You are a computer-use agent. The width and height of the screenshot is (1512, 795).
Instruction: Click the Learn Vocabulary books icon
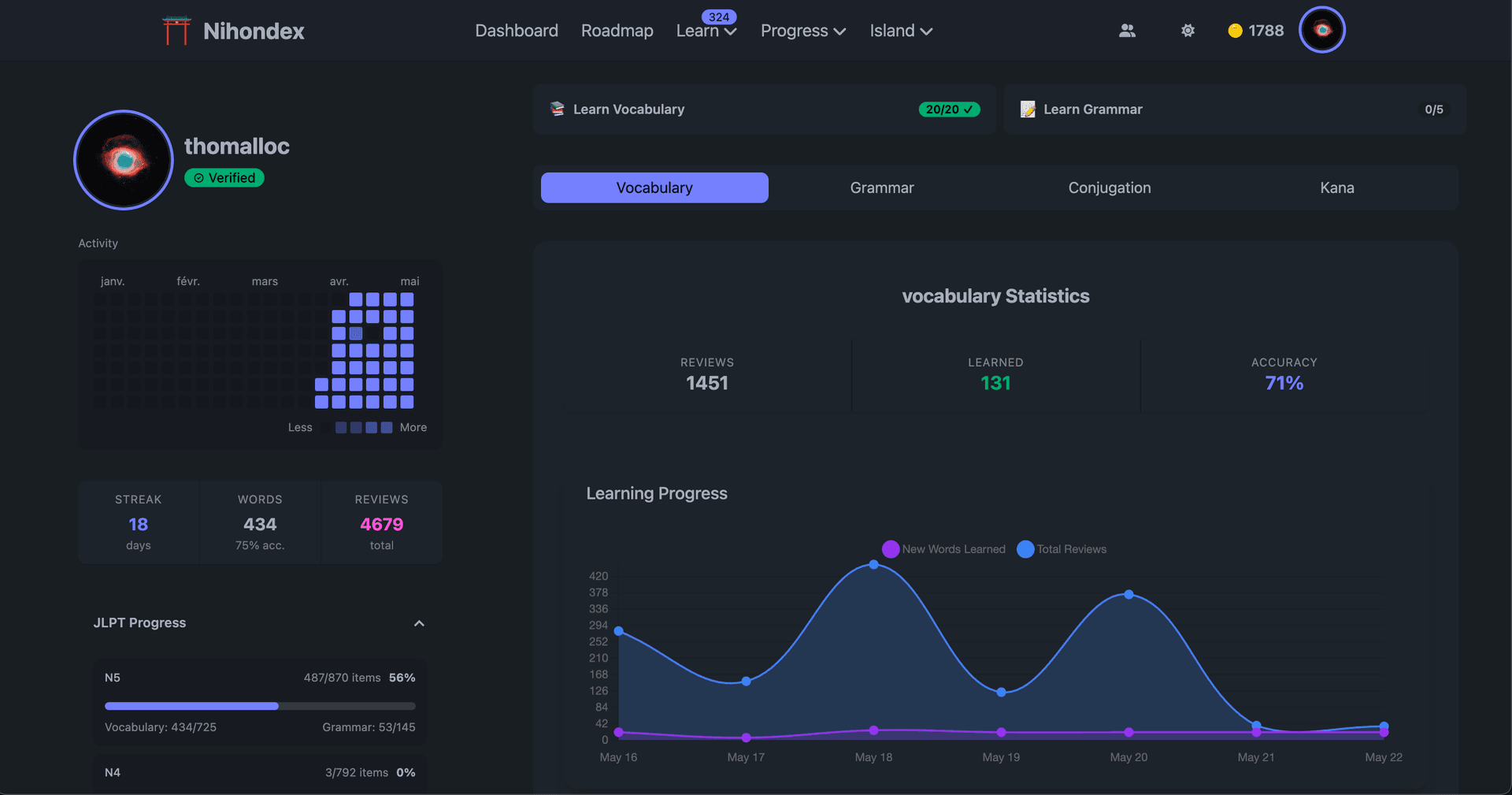558,109
